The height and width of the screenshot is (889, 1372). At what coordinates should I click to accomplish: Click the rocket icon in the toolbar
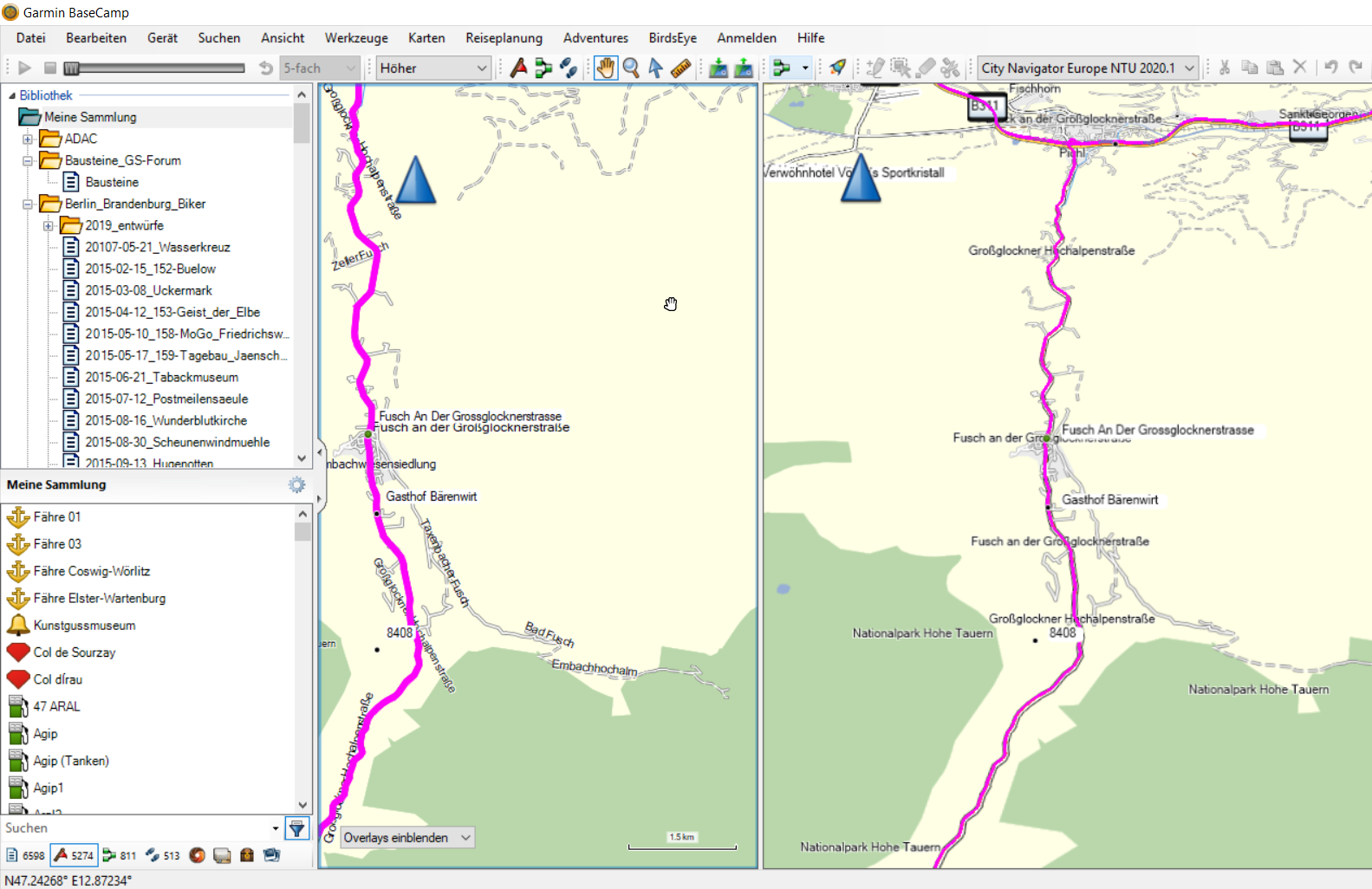pos(837,68)
